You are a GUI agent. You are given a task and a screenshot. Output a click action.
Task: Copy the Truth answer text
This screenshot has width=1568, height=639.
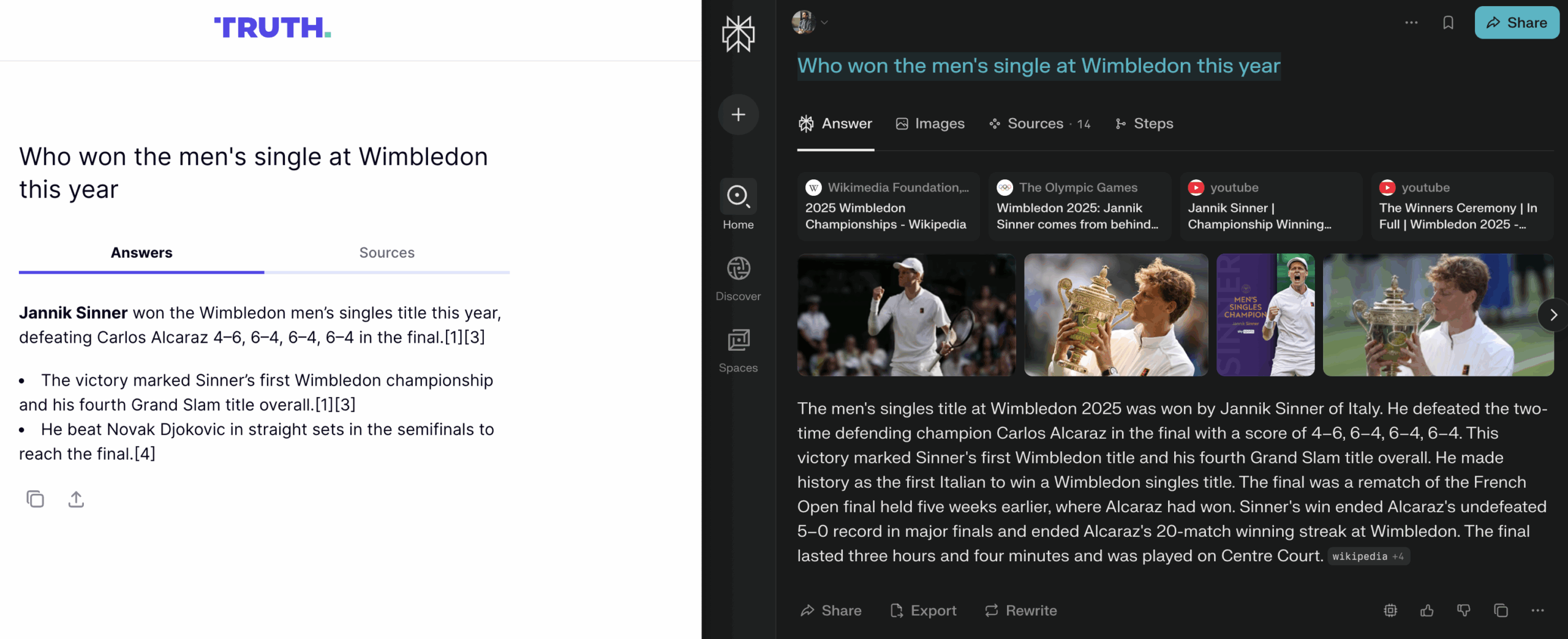[x=35, y=499]
